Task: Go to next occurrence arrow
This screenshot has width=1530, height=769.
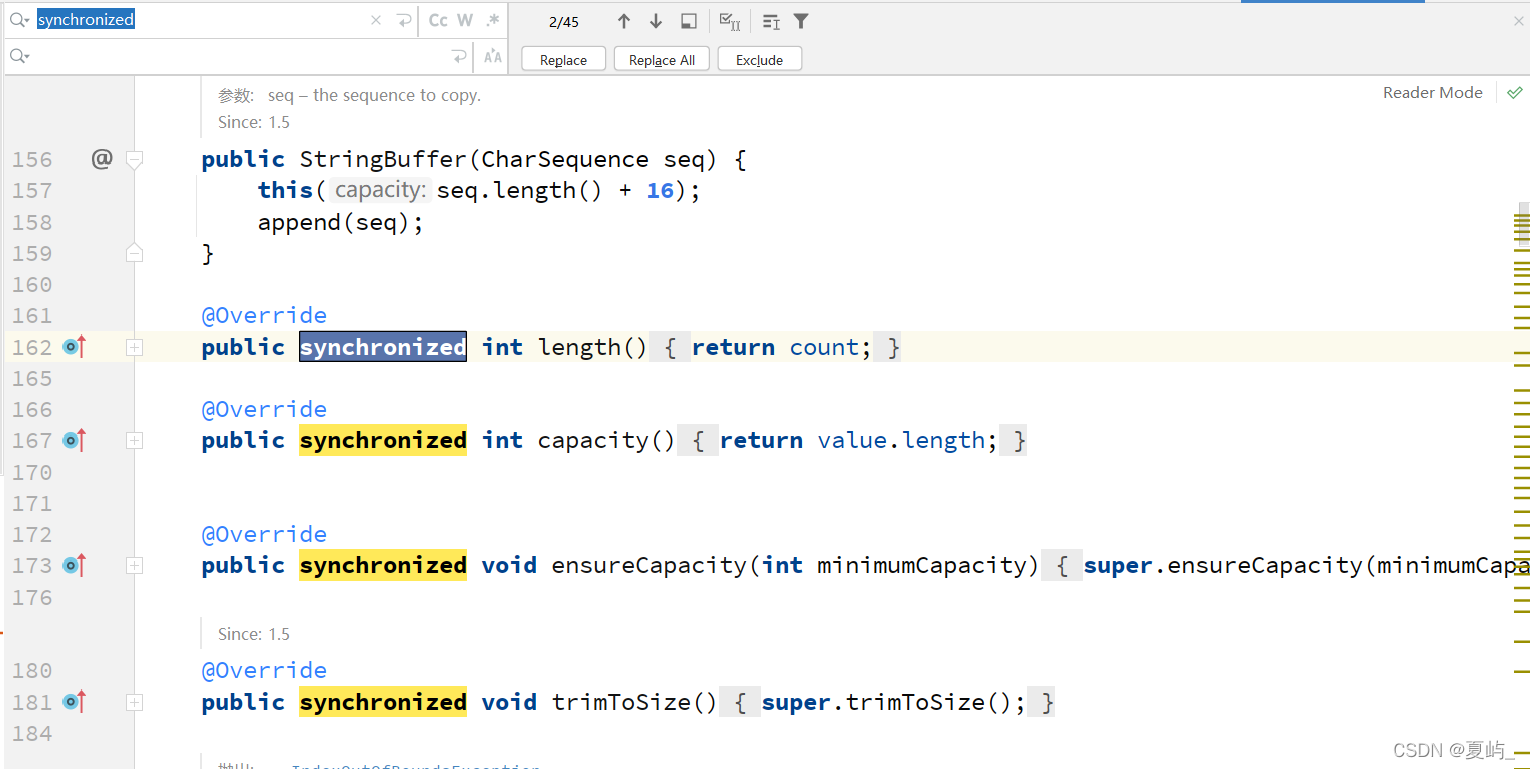Action: point(656,21)
